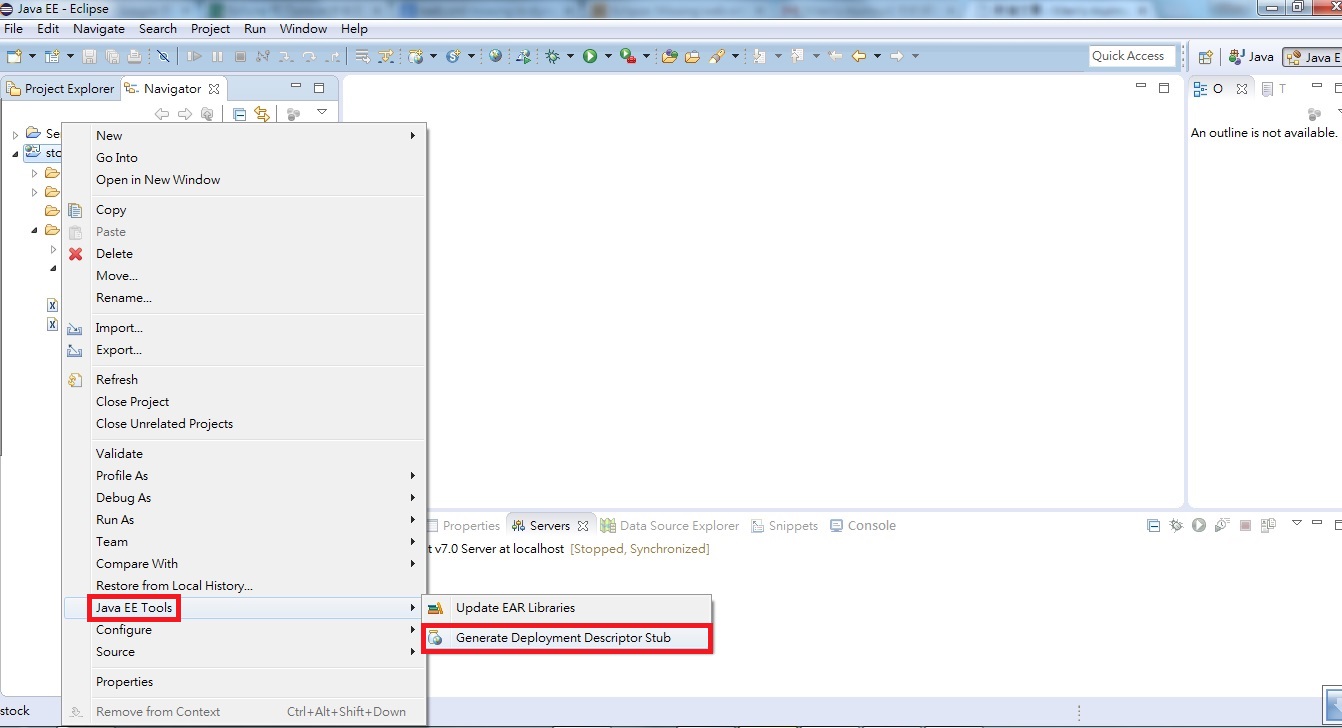Click the Forward arrow in main toolbar

897,56
